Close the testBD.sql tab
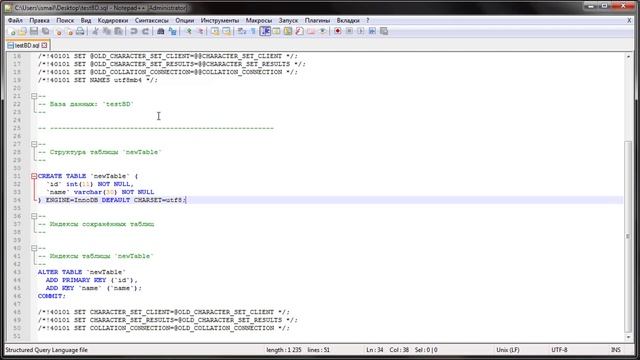The height and width of the screenshot is (360, 640). pos(44,45)
